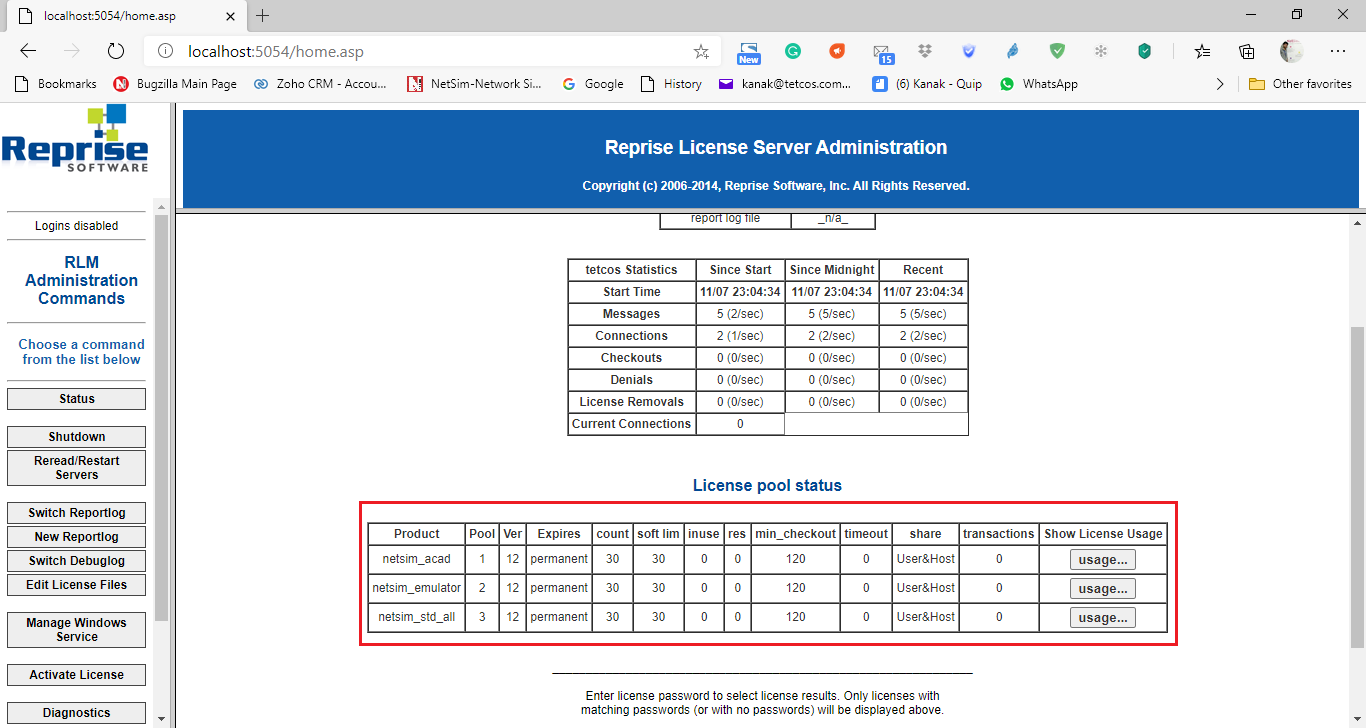Open the Favorites list
Image resolution: width=1366 pixels, height=728 pixels.
coord(1203,51)
